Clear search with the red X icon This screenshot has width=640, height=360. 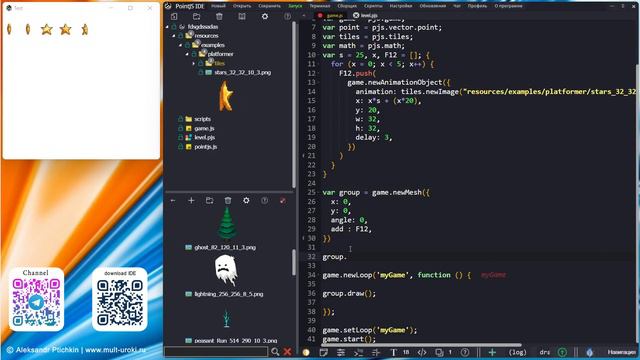[x=288, y=351]
